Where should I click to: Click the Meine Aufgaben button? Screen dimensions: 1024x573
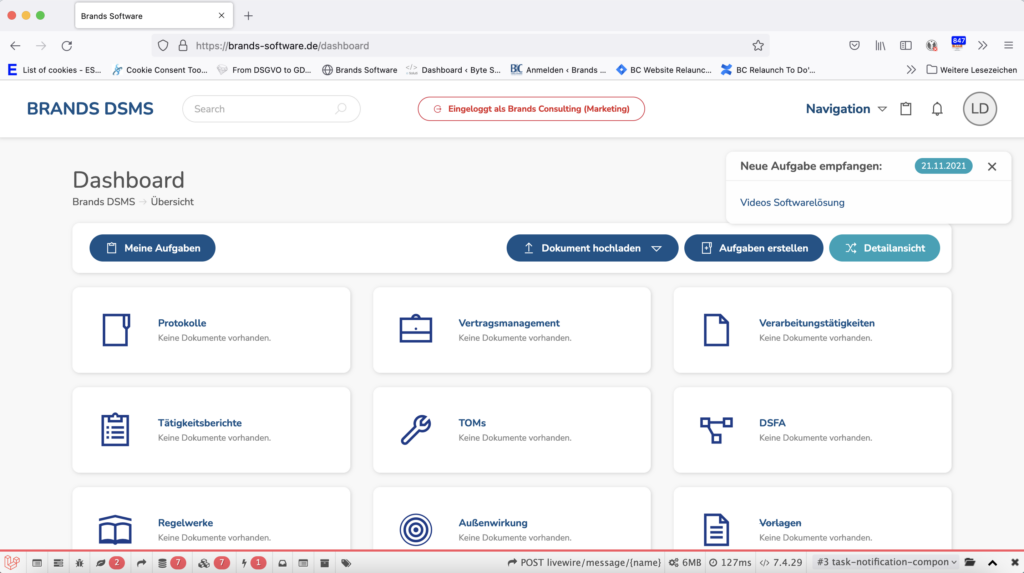[152, 248]
